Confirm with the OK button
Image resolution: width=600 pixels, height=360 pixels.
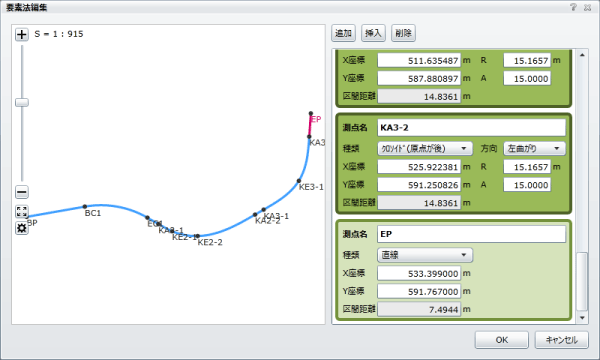(x=502, y=340)
